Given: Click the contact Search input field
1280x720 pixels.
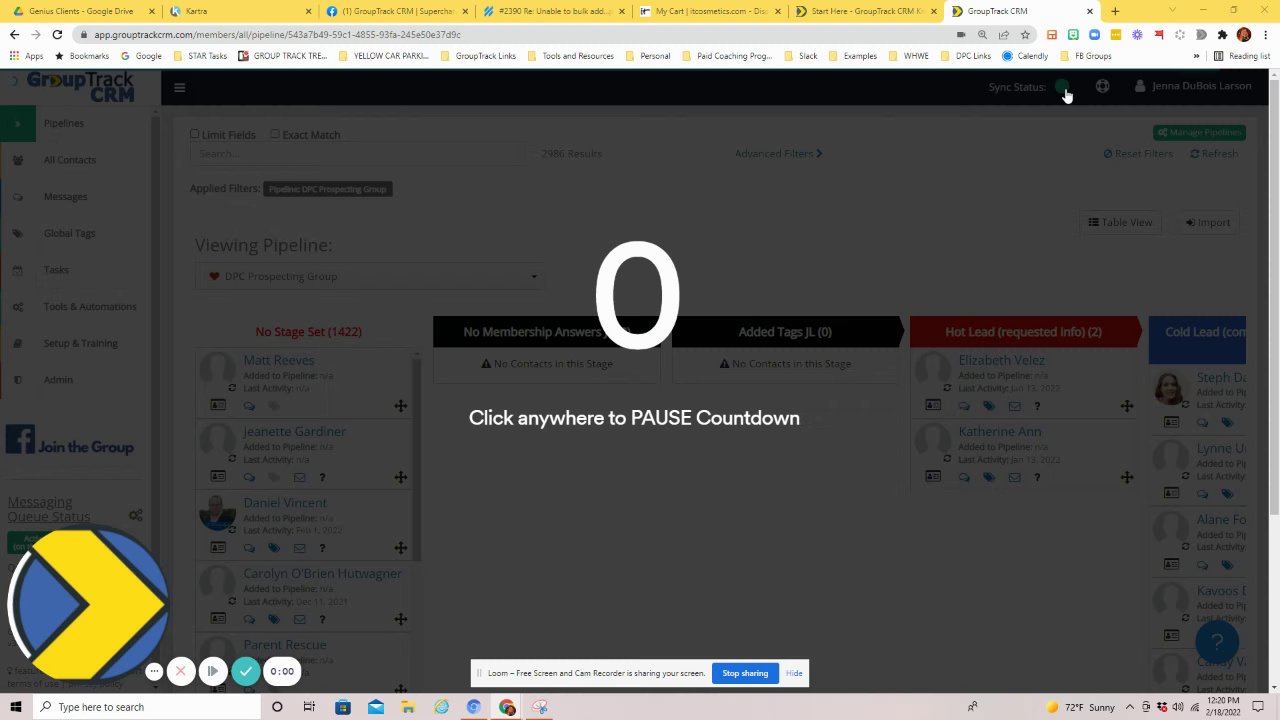Looking at the screenshot, I should point(358,154).
